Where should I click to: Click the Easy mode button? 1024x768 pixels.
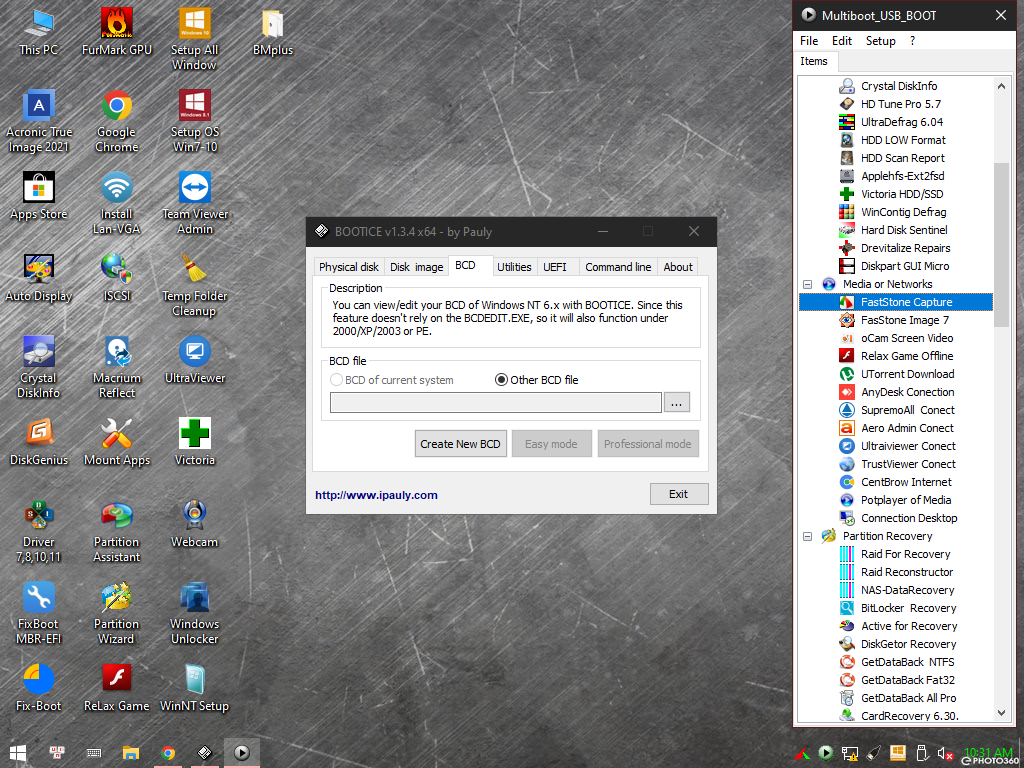(x=551, y=443)
